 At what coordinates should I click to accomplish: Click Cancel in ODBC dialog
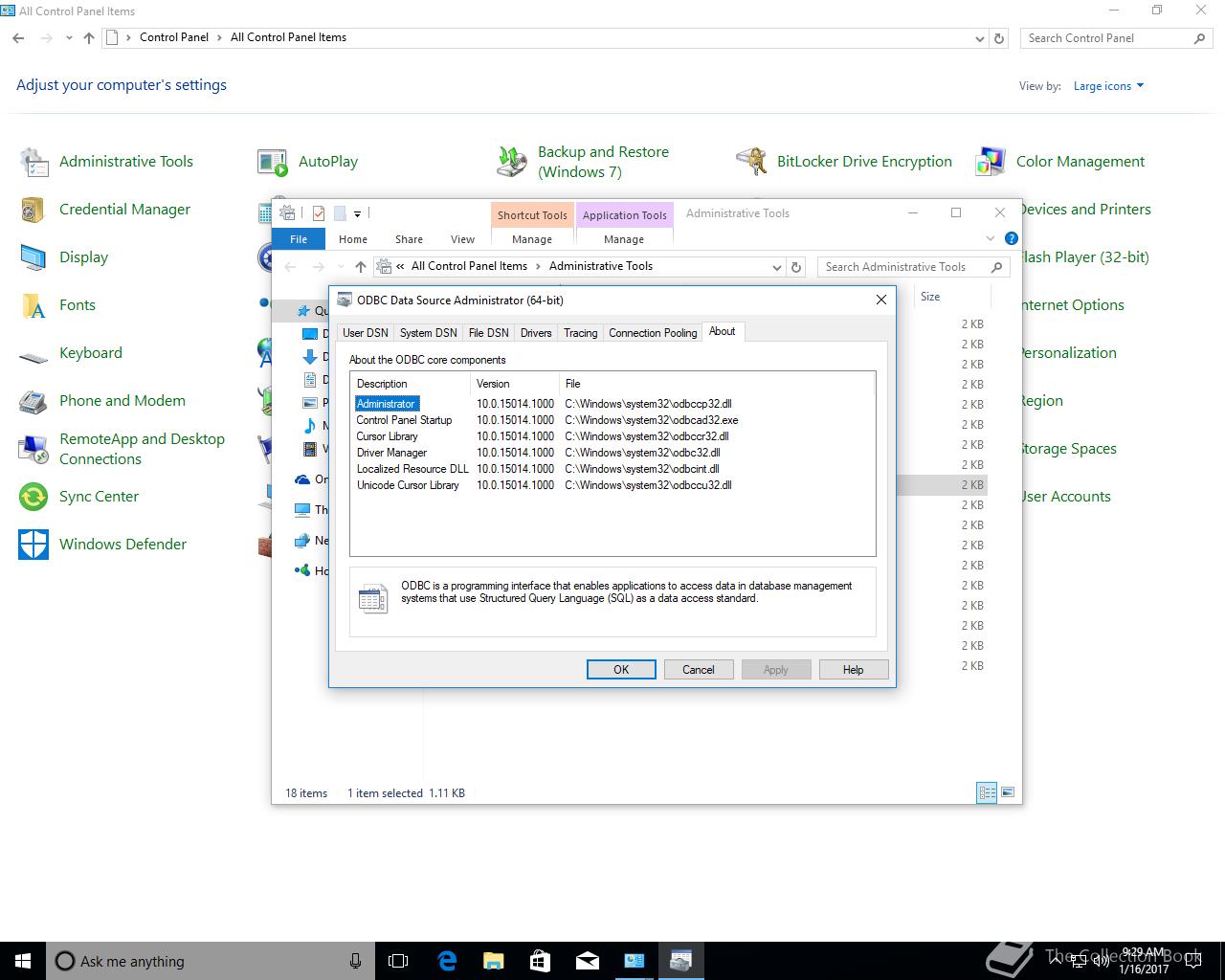pos(699,670)
